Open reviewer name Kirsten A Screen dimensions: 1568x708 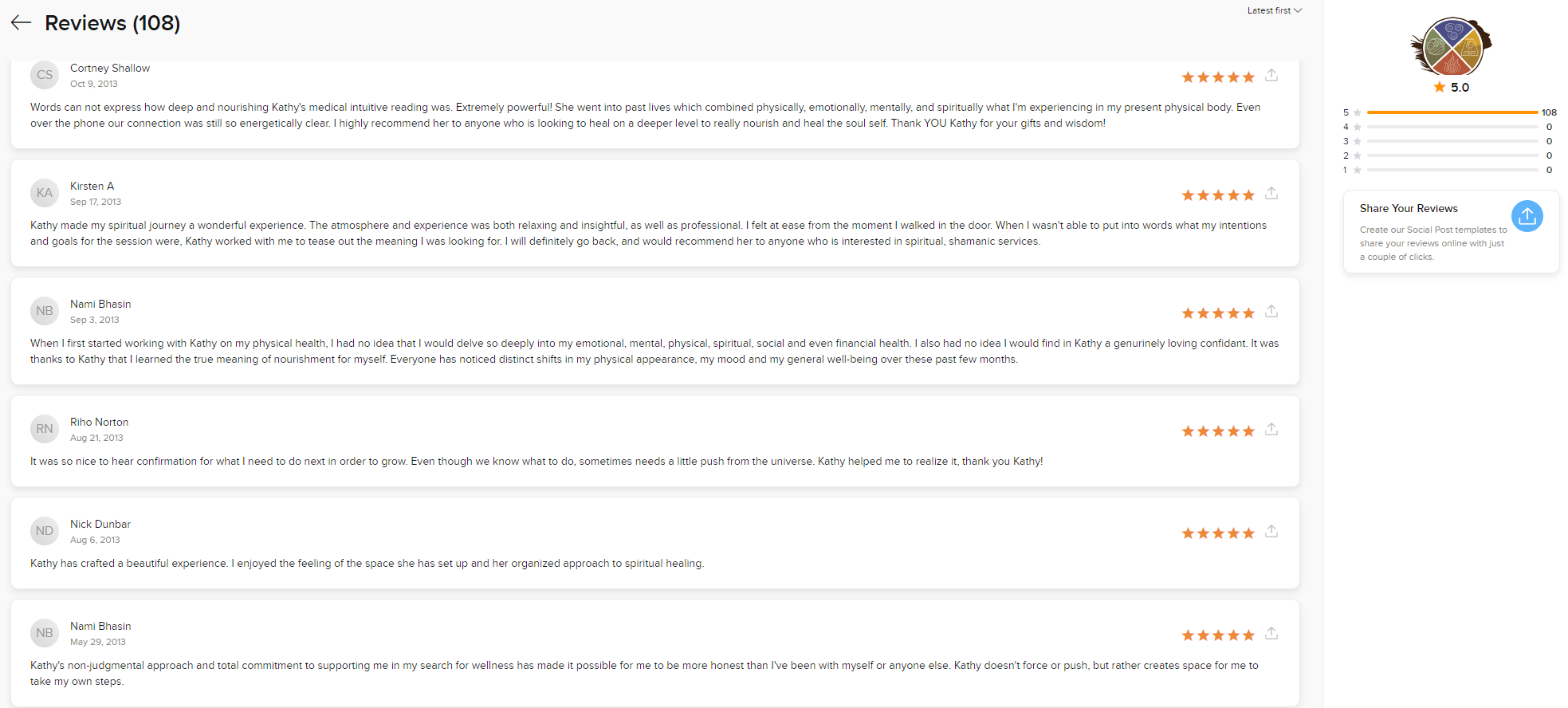[92, 186]
